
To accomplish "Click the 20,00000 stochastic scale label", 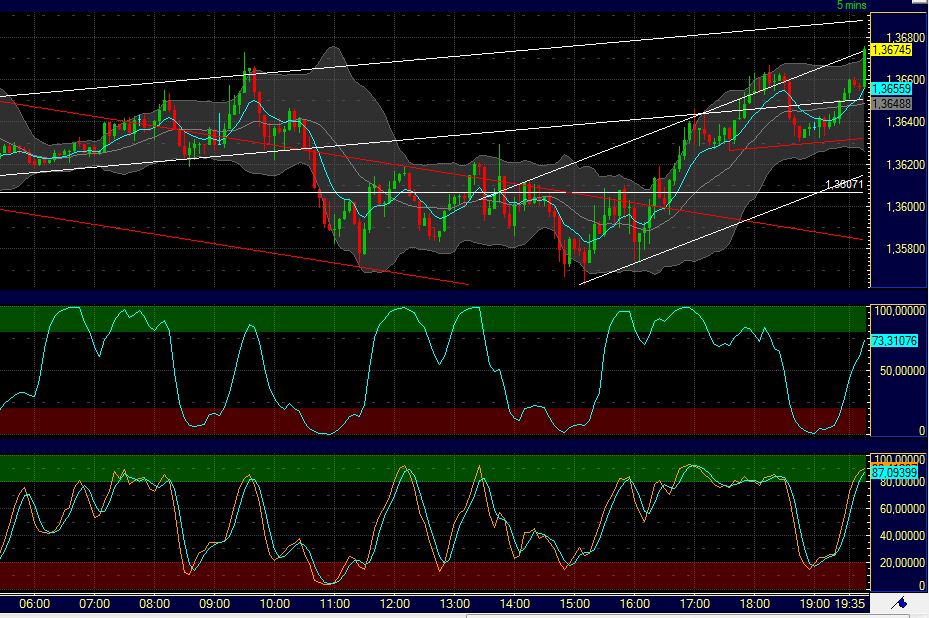I will (902, 562).
